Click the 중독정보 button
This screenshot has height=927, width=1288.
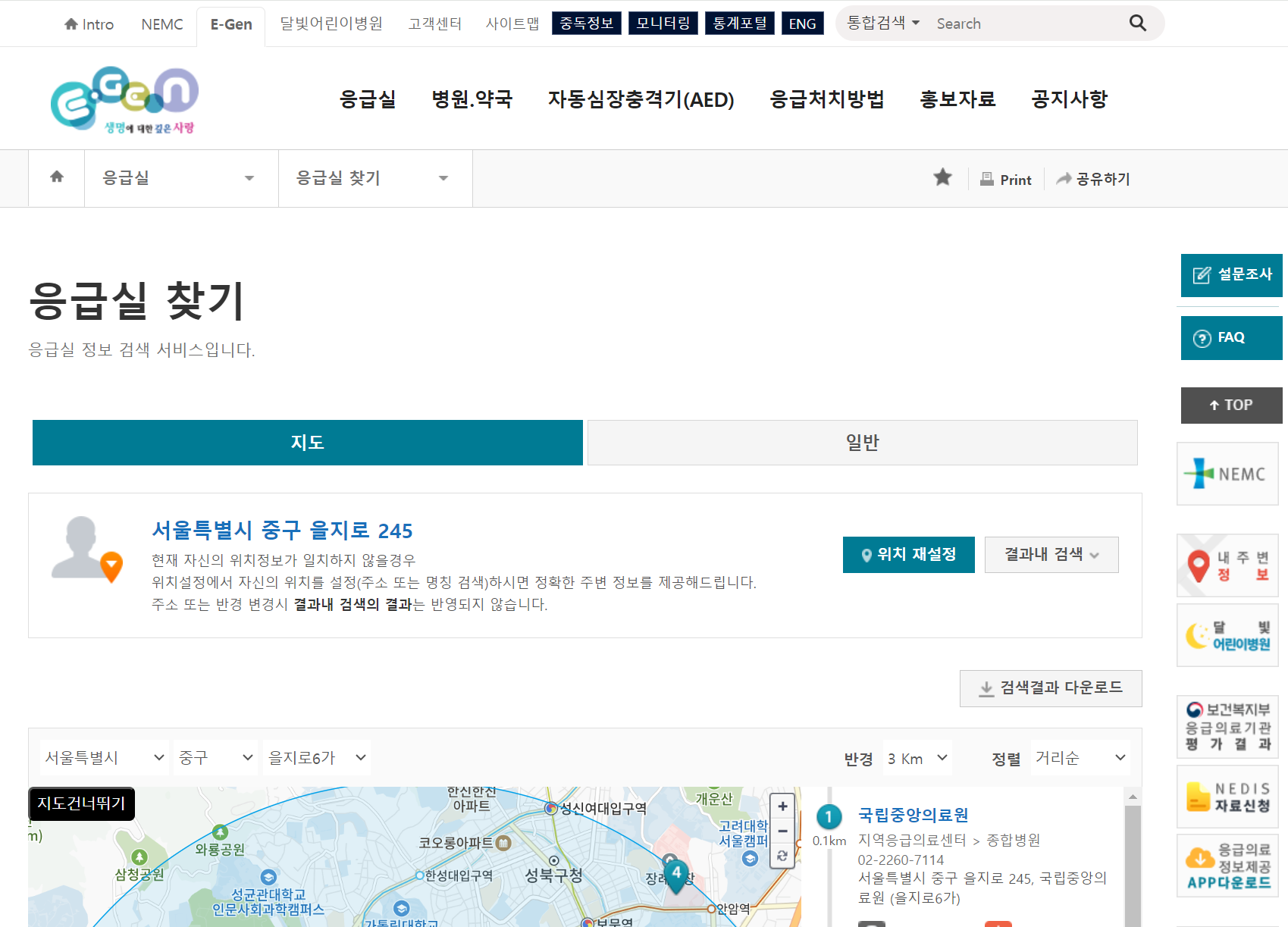click(x=587, y=23)
